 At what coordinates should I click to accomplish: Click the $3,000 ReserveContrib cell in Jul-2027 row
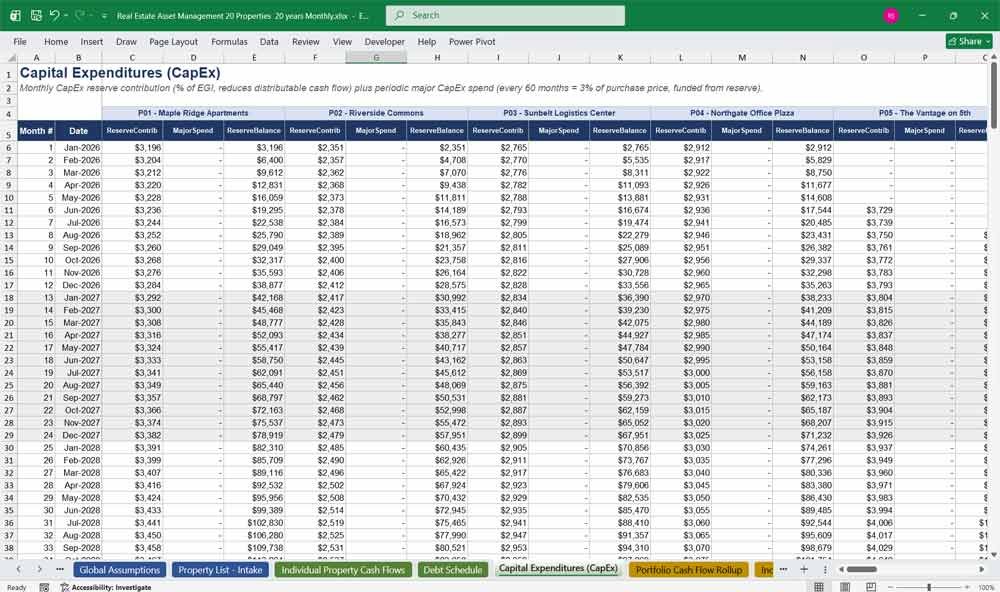tap(680, 373)
